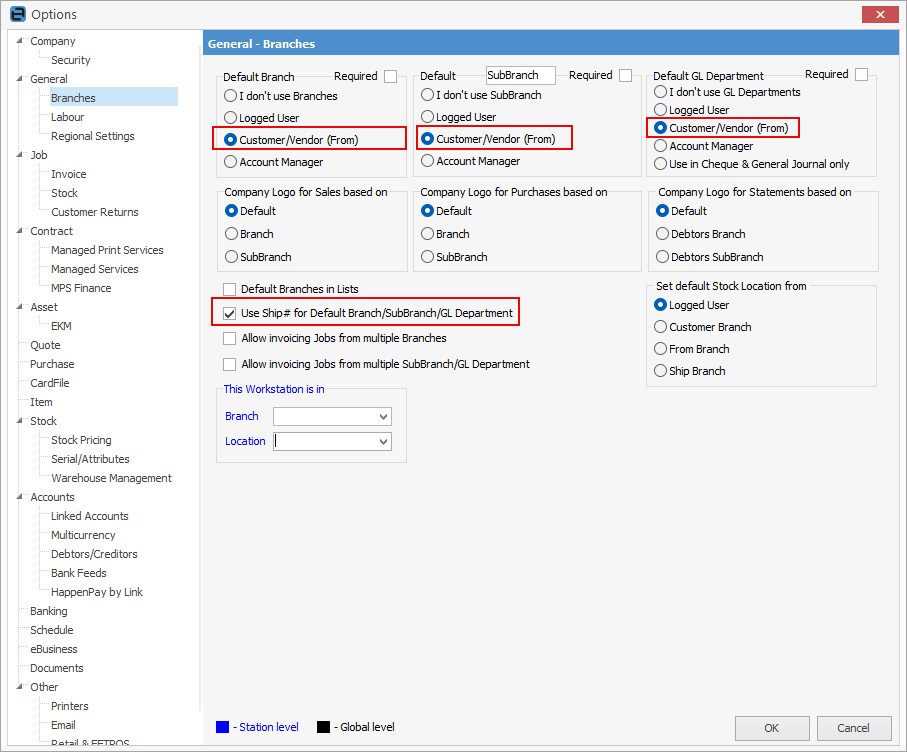Screen dimensions: 907x752
Task: Set default Stock Location from Ship Branch
Action: tap(661, 371)
